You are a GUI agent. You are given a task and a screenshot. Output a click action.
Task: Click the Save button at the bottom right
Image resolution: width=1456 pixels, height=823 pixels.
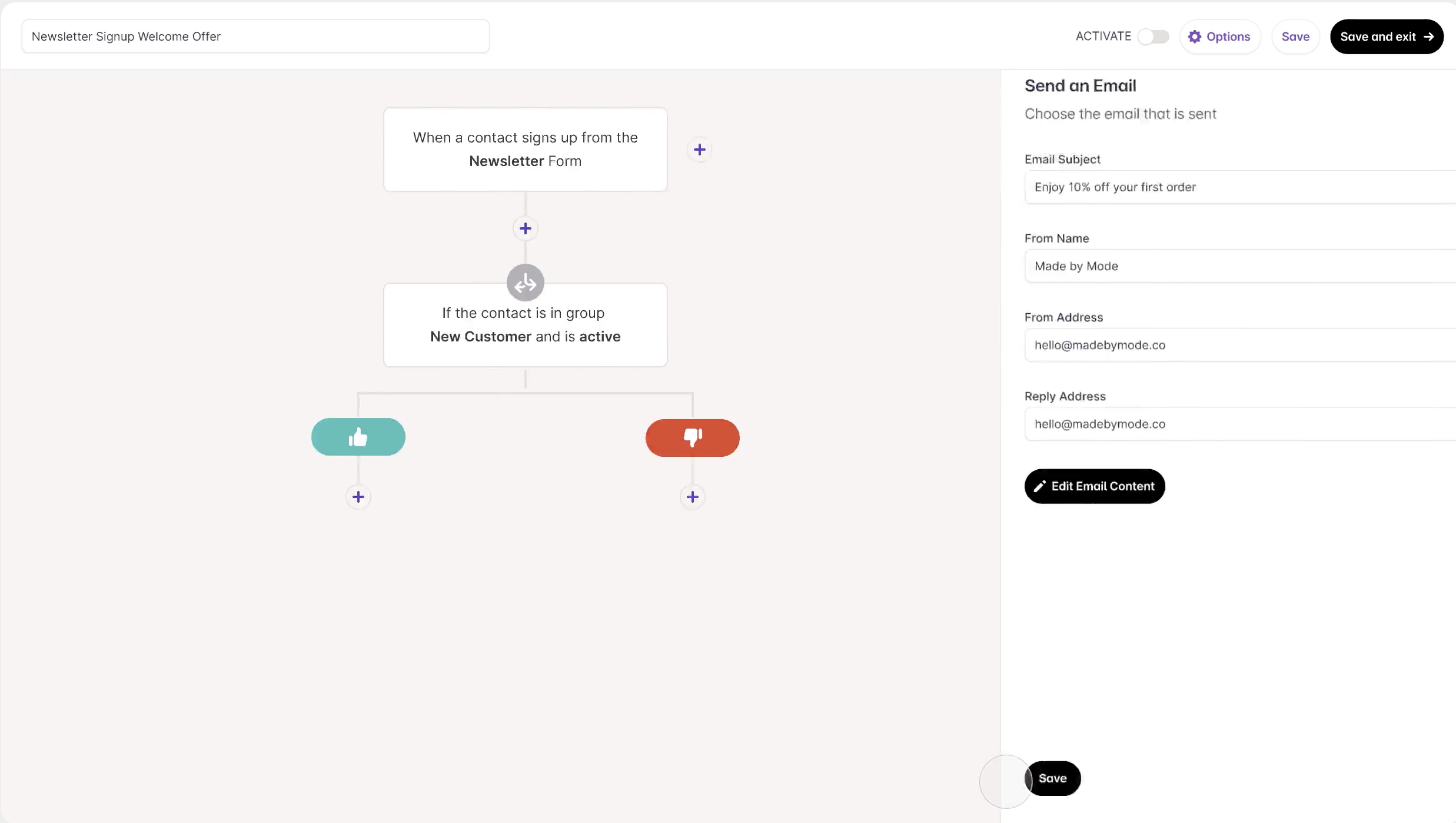click(x=1053, y=778)
